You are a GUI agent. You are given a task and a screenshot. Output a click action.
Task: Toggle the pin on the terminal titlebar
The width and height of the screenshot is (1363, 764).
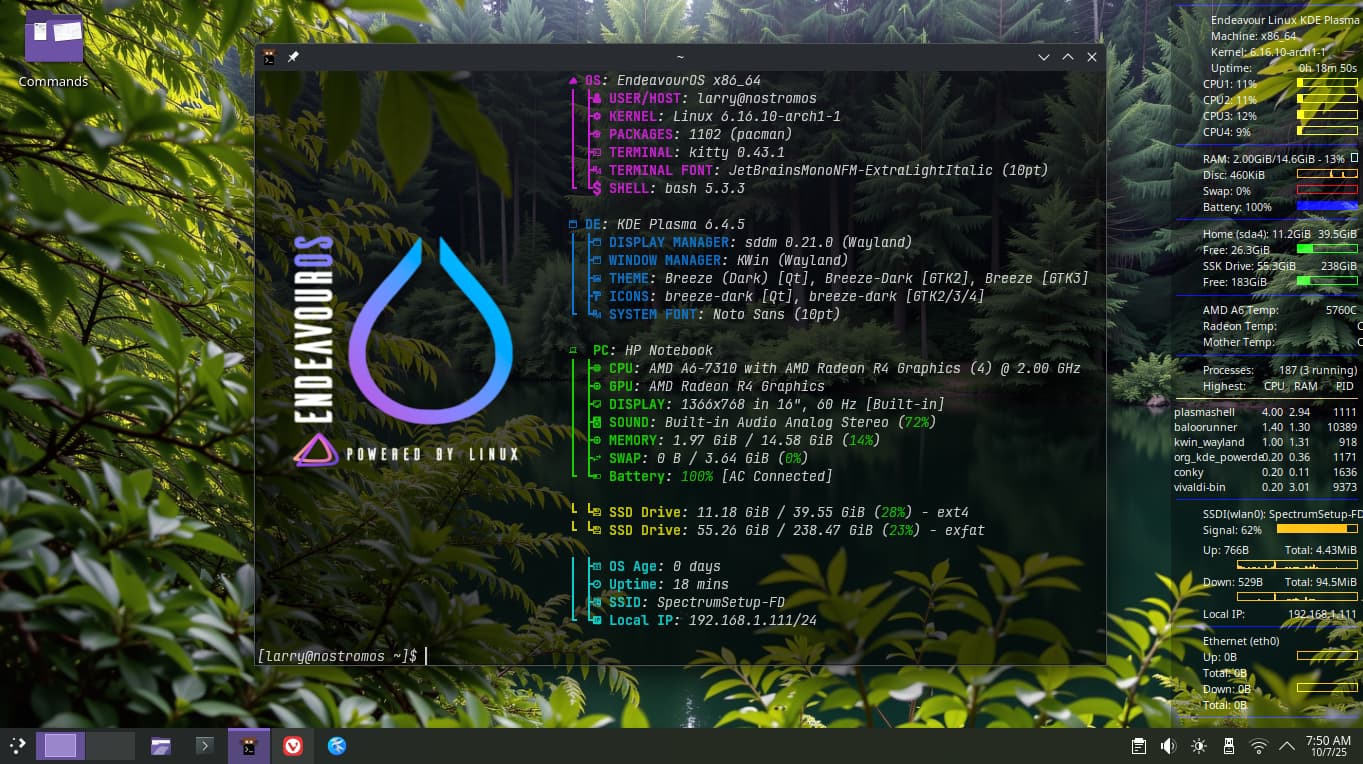coord(293,58)
